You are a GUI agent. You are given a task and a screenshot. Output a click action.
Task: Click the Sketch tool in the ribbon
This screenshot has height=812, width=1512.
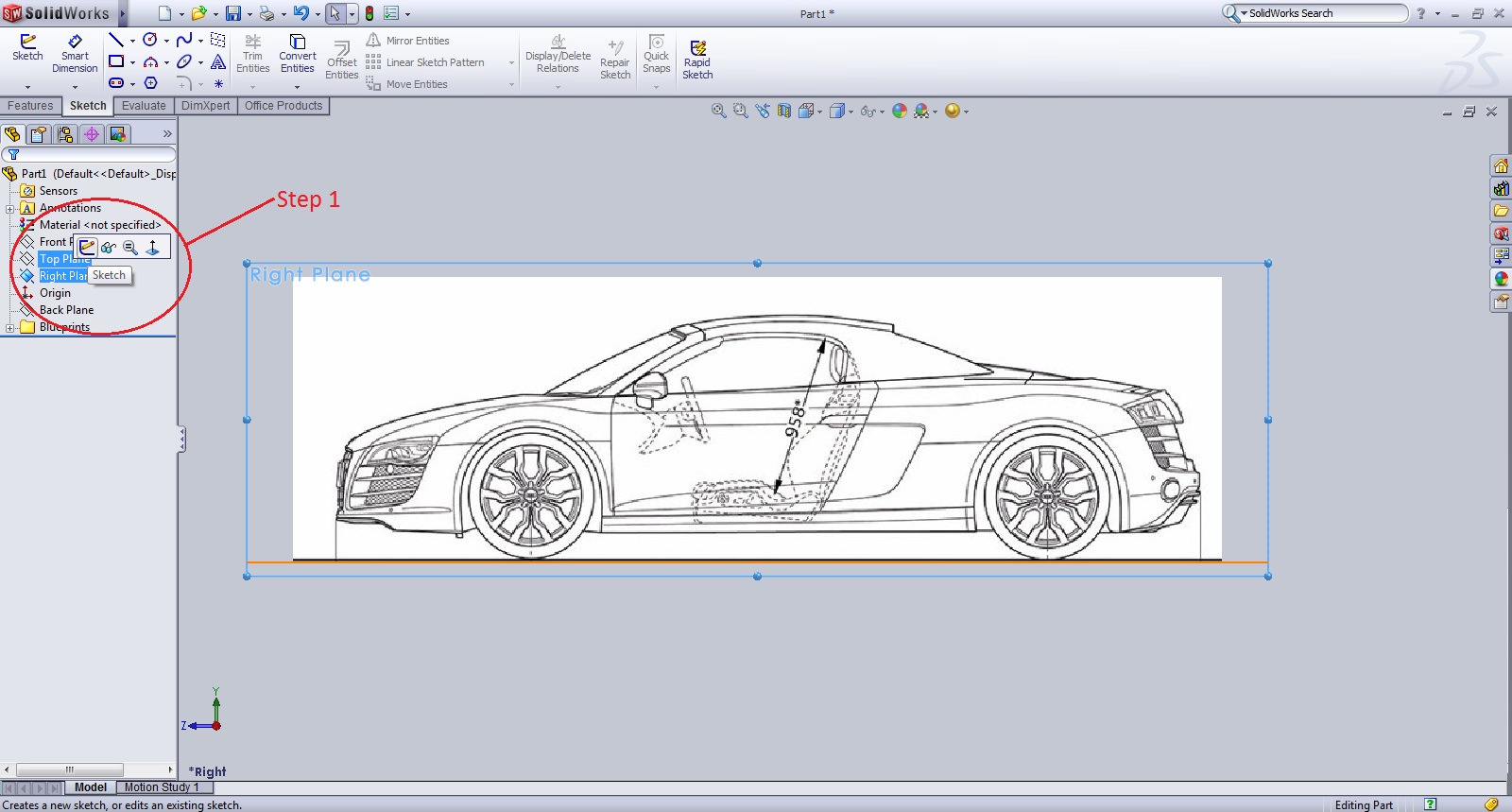27,48
